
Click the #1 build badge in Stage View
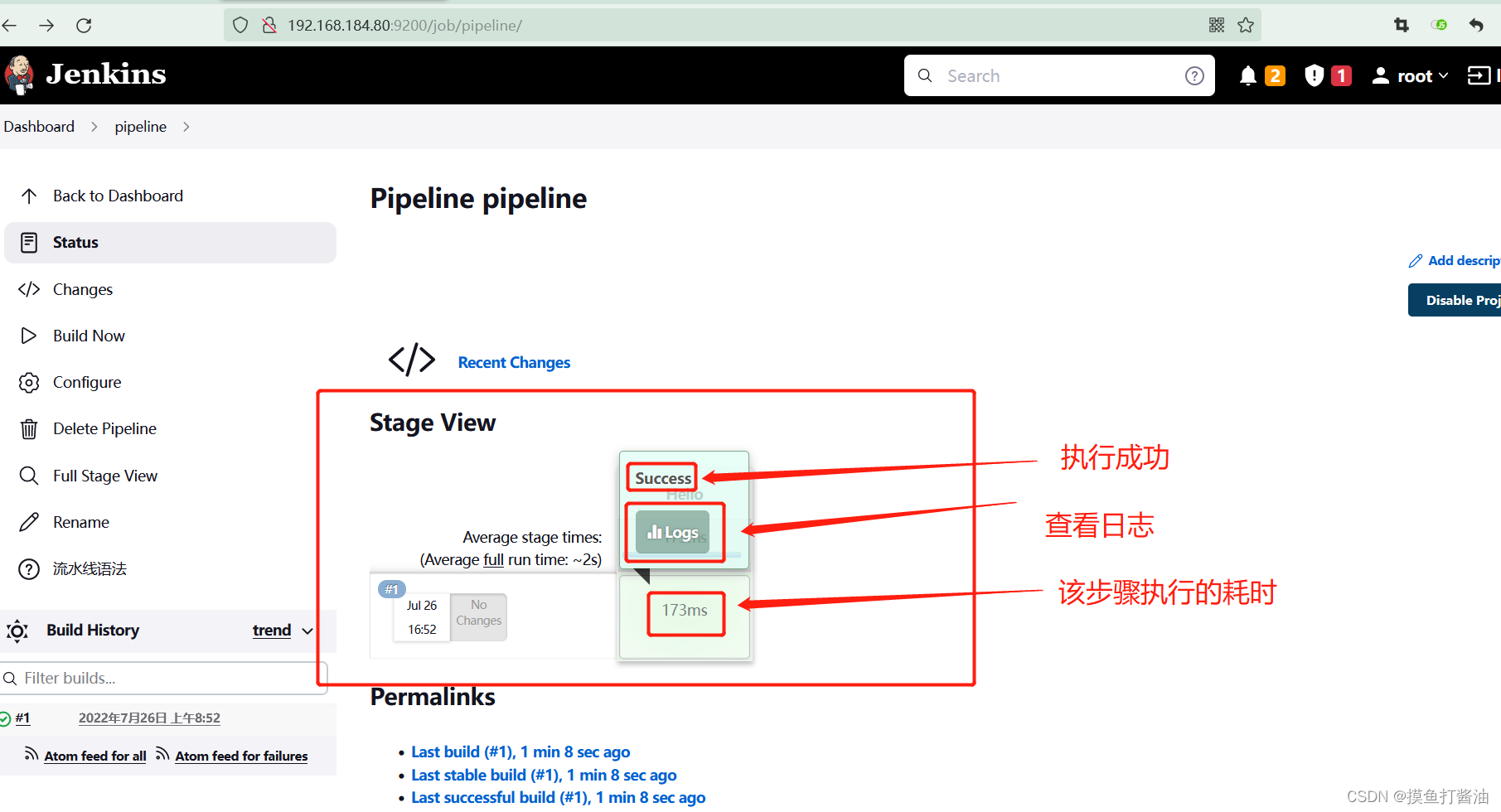coord(391,589)
